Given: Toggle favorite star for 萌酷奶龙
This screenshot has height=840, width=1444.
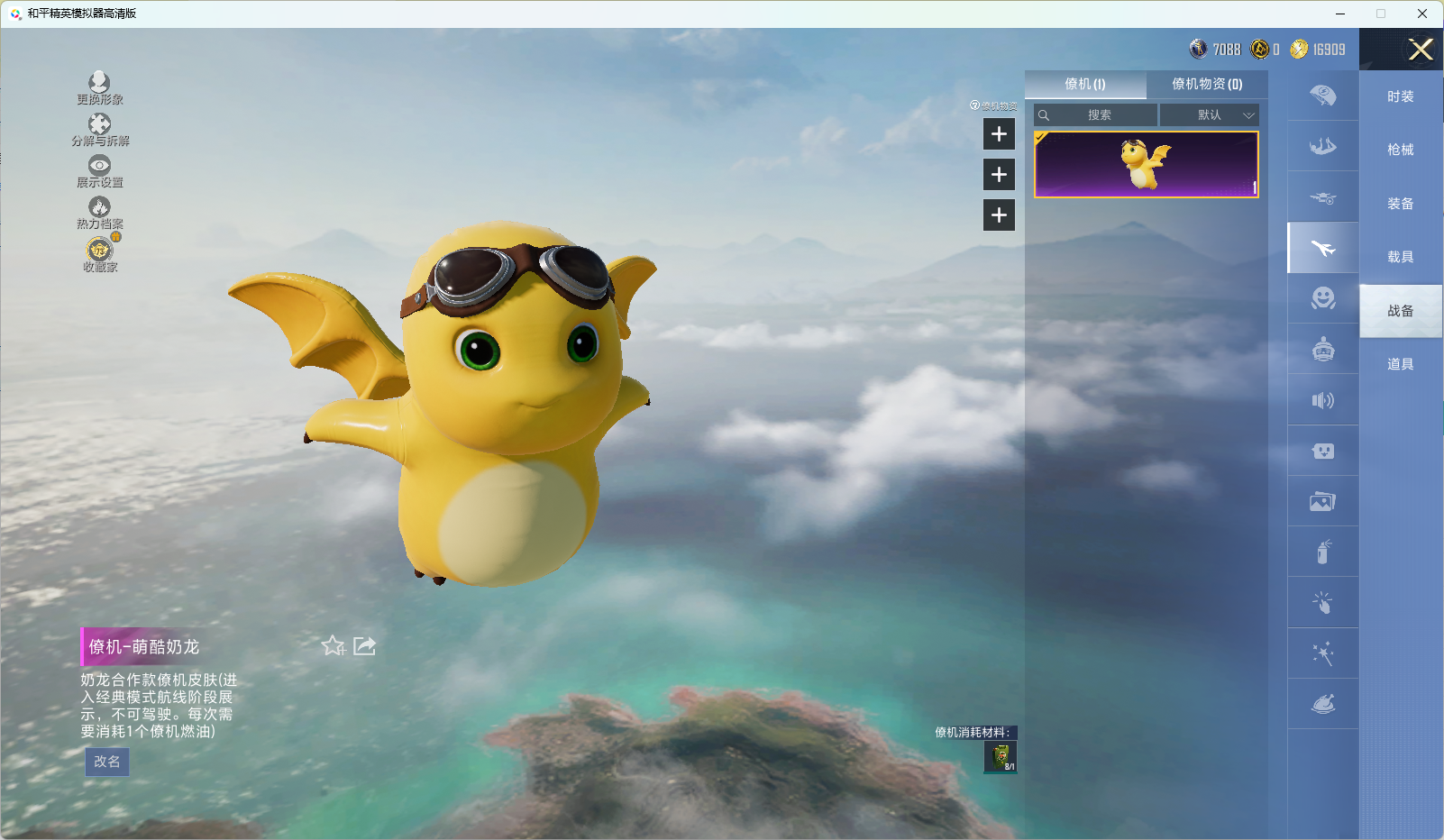Looking at the screenshot, I should [333, 645].
